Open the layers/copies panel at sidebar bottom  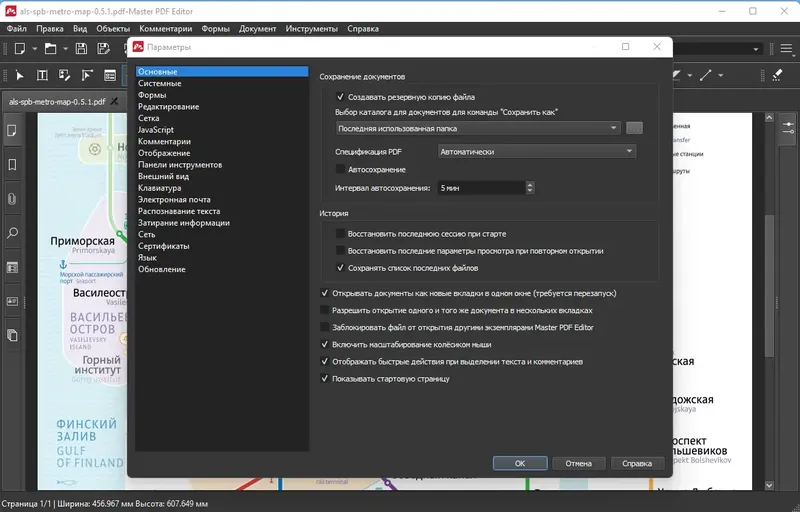(x=12, y=336)
